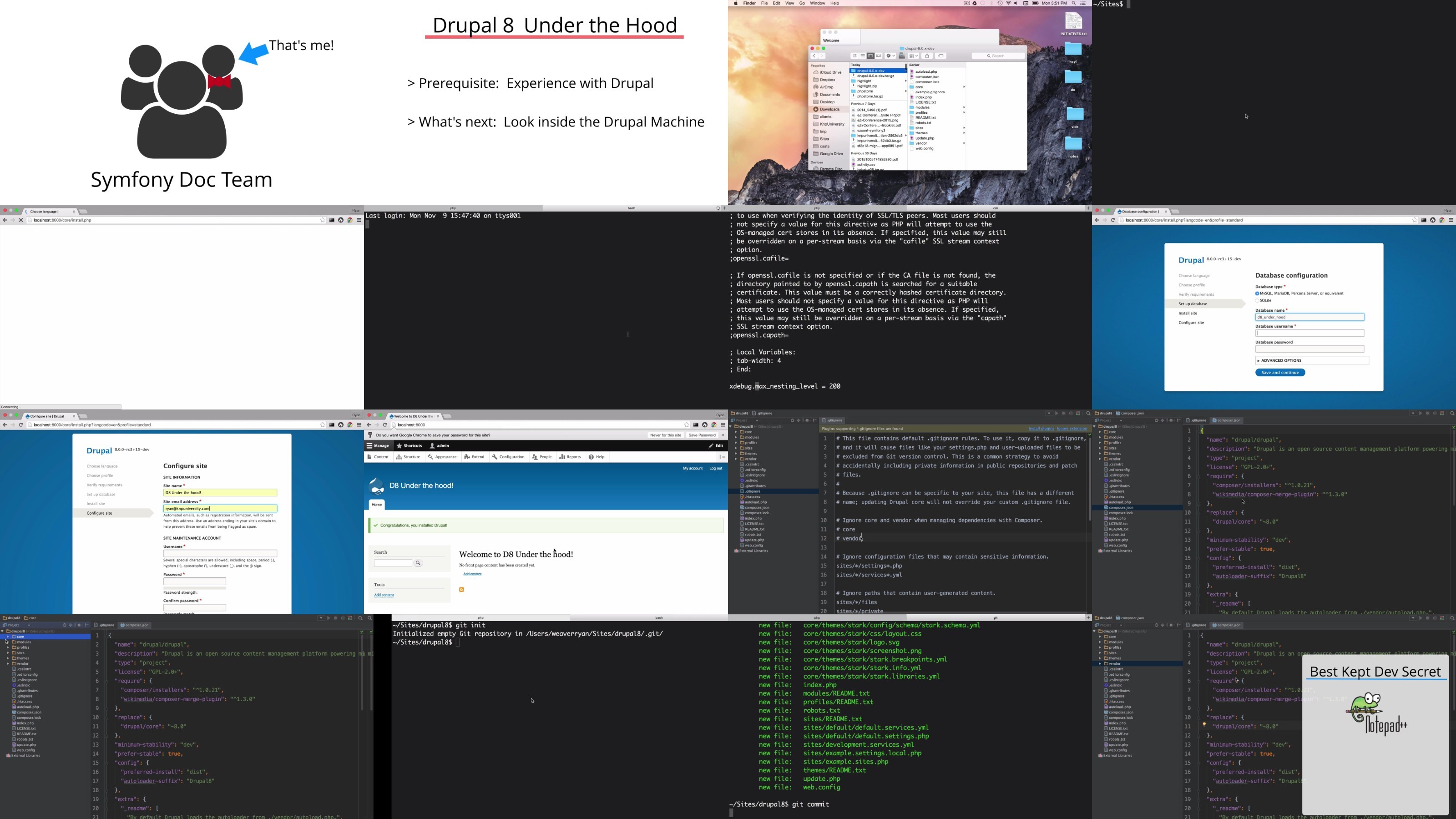
Task: Expand the profiles folder arrow in Finder
Action: click(964, 112)
